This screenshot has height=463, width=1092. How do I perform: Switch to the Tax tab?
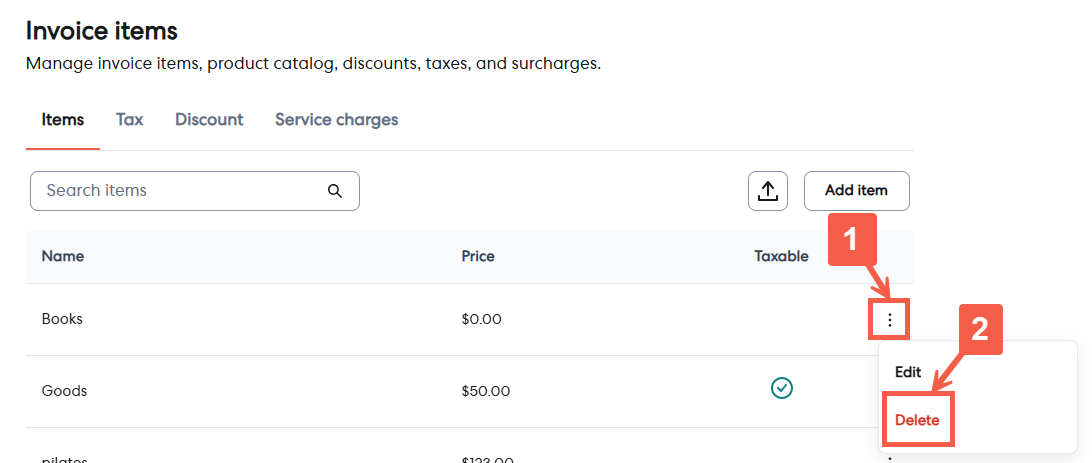[129, 120]
